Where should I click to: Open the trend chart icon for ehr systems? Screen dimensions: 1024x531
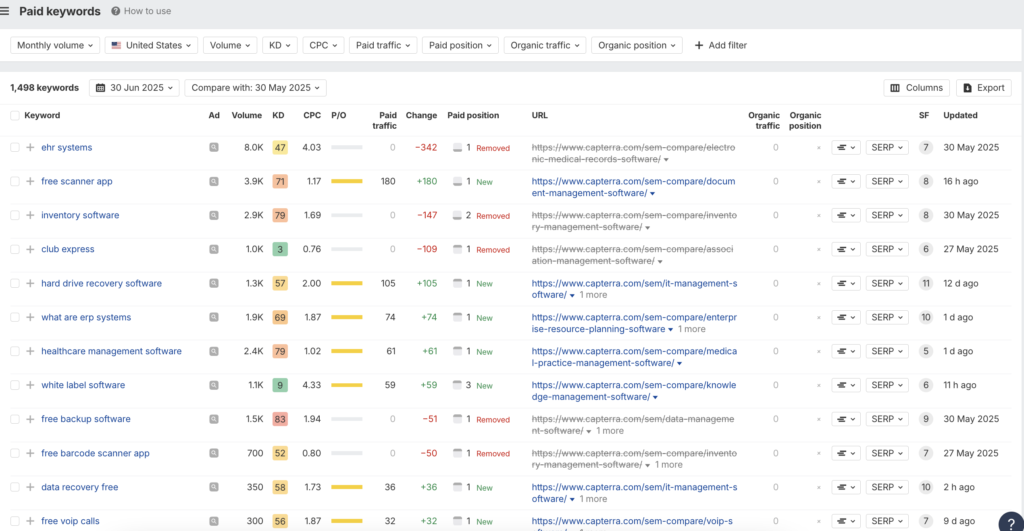coord(846,148)
